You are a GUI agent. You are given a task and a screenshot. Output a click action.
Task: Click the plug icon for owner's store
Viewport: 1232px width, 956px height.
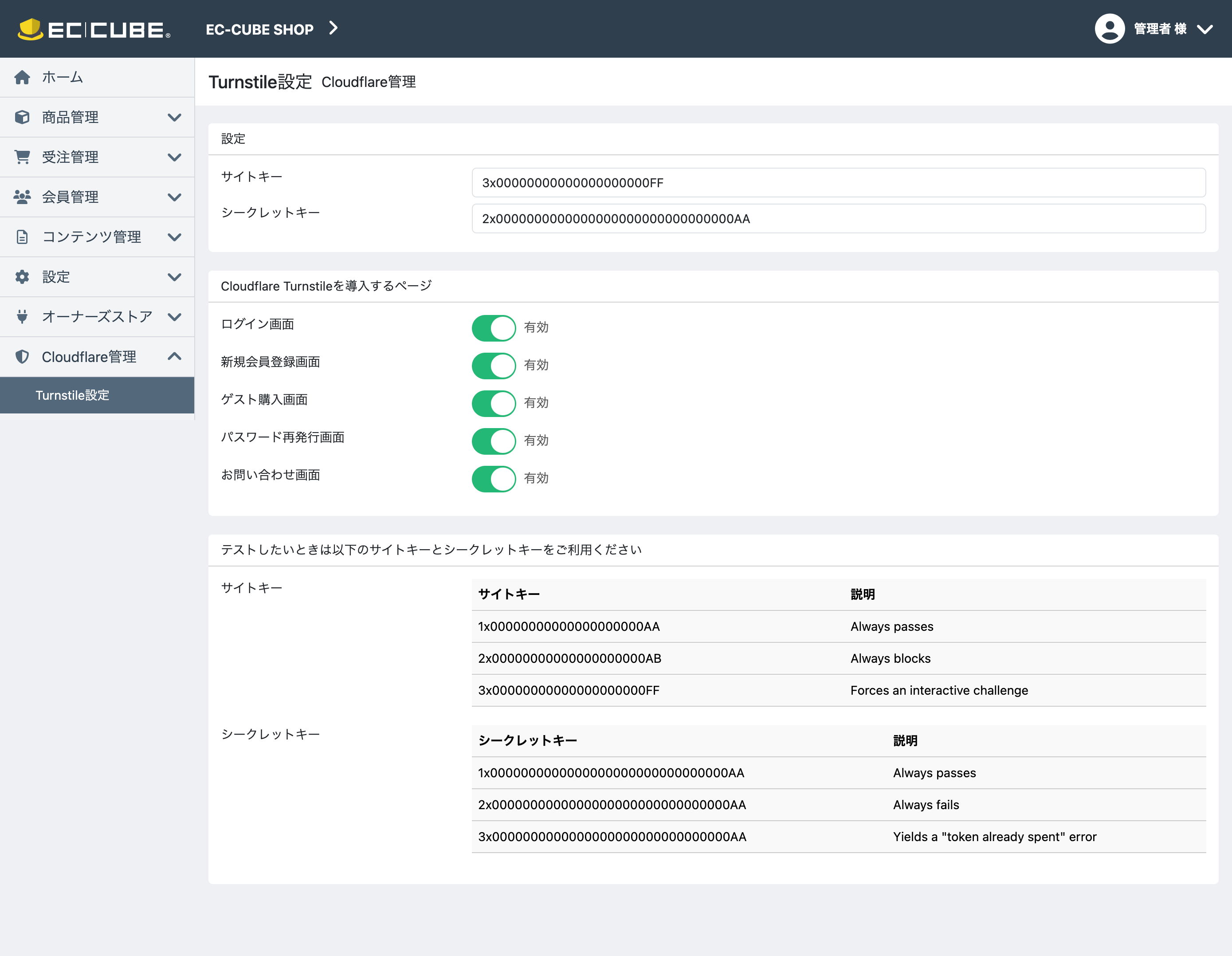pos(22,317)
